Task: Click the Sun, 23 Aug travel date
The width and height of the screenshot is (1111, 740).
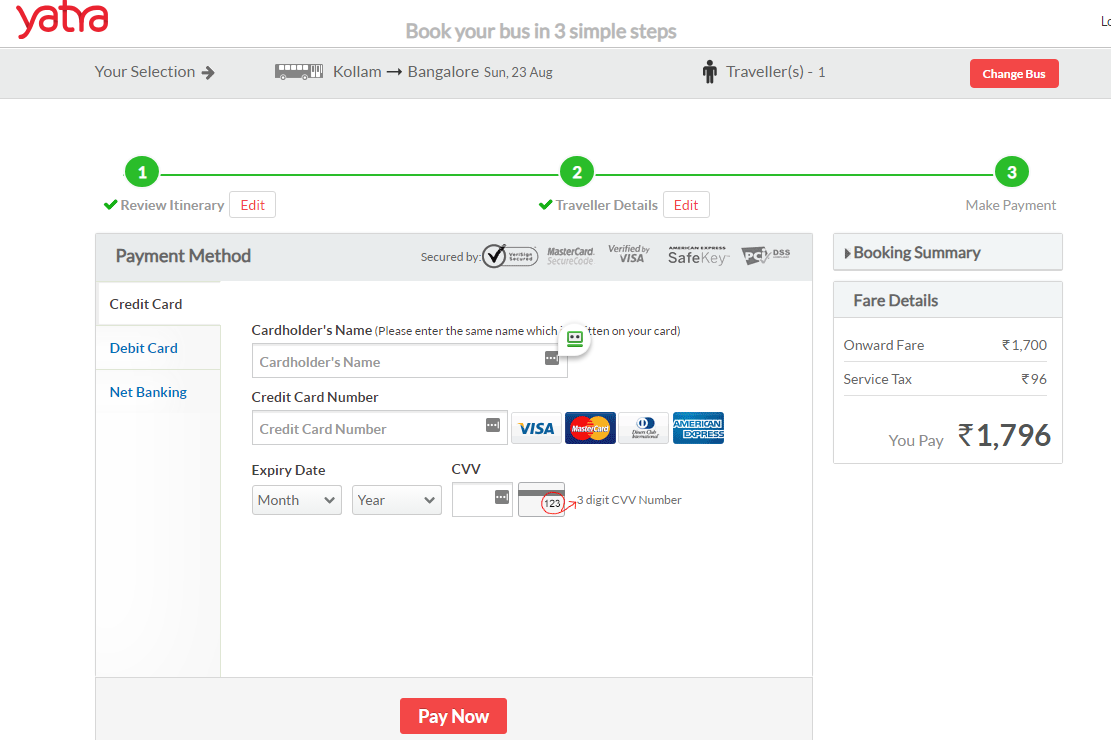Action: tap(518, 72)
